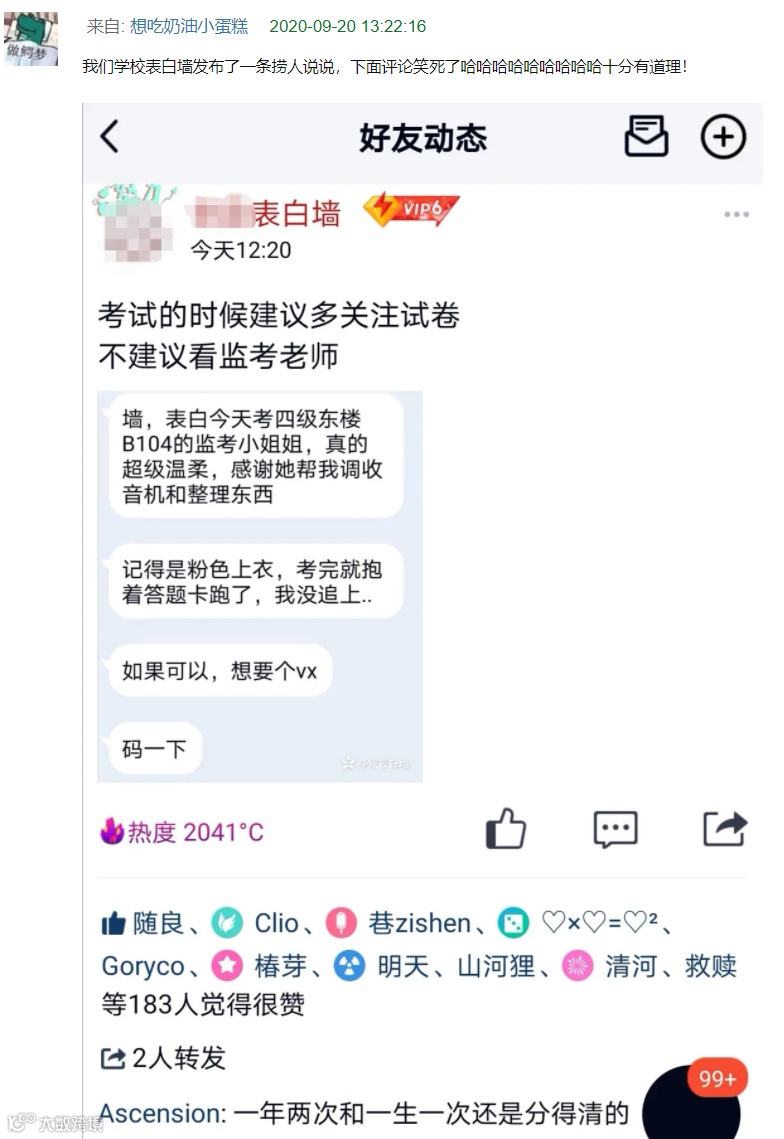Viewport: 784px width, 1139px height.
Task: Open the chat screenshot image
Action: pyautogui.click(x=259, y=586)
